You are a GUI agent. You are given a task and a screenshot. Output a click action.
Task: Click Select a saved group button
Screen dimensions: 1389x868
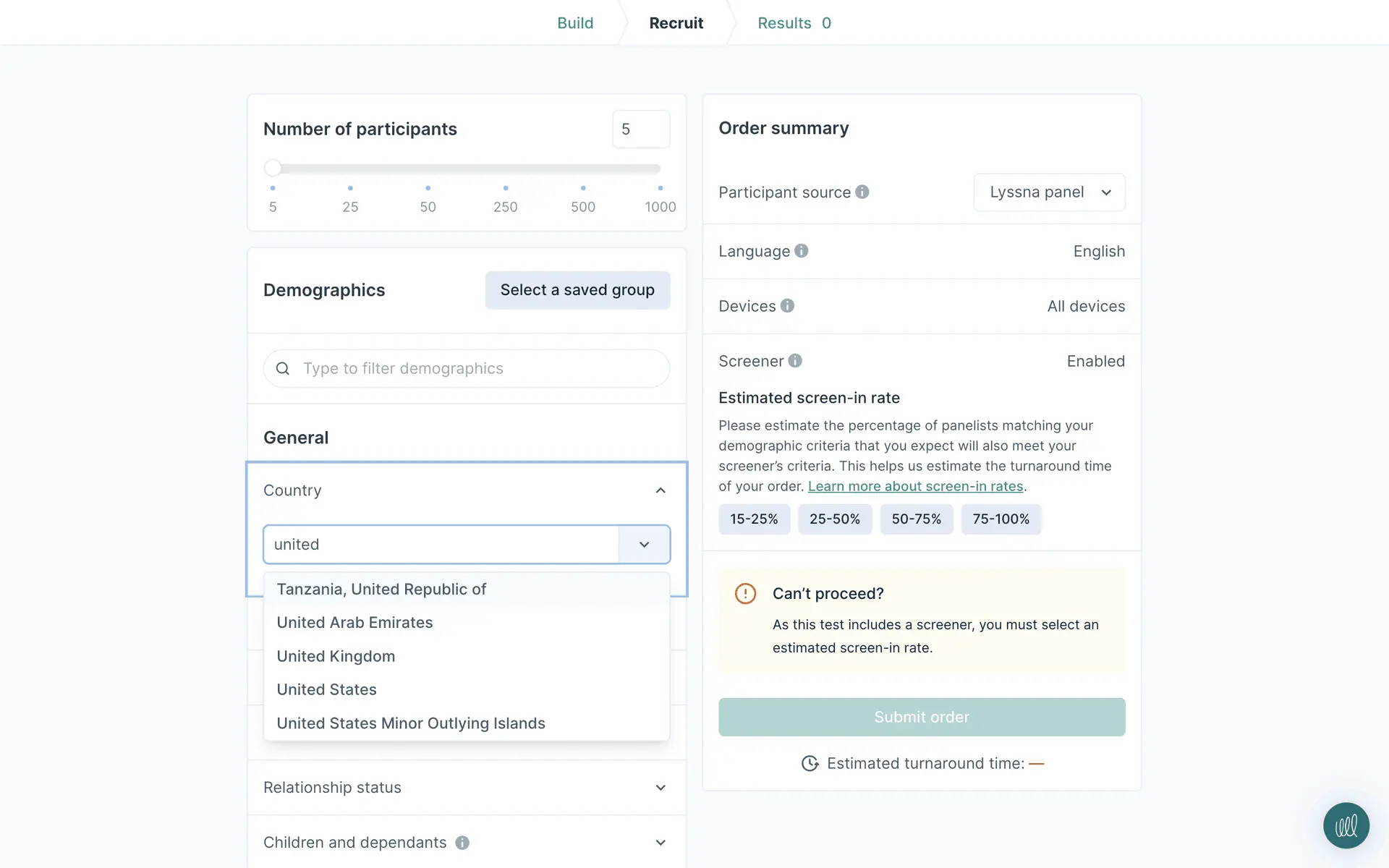coord(577,290)
